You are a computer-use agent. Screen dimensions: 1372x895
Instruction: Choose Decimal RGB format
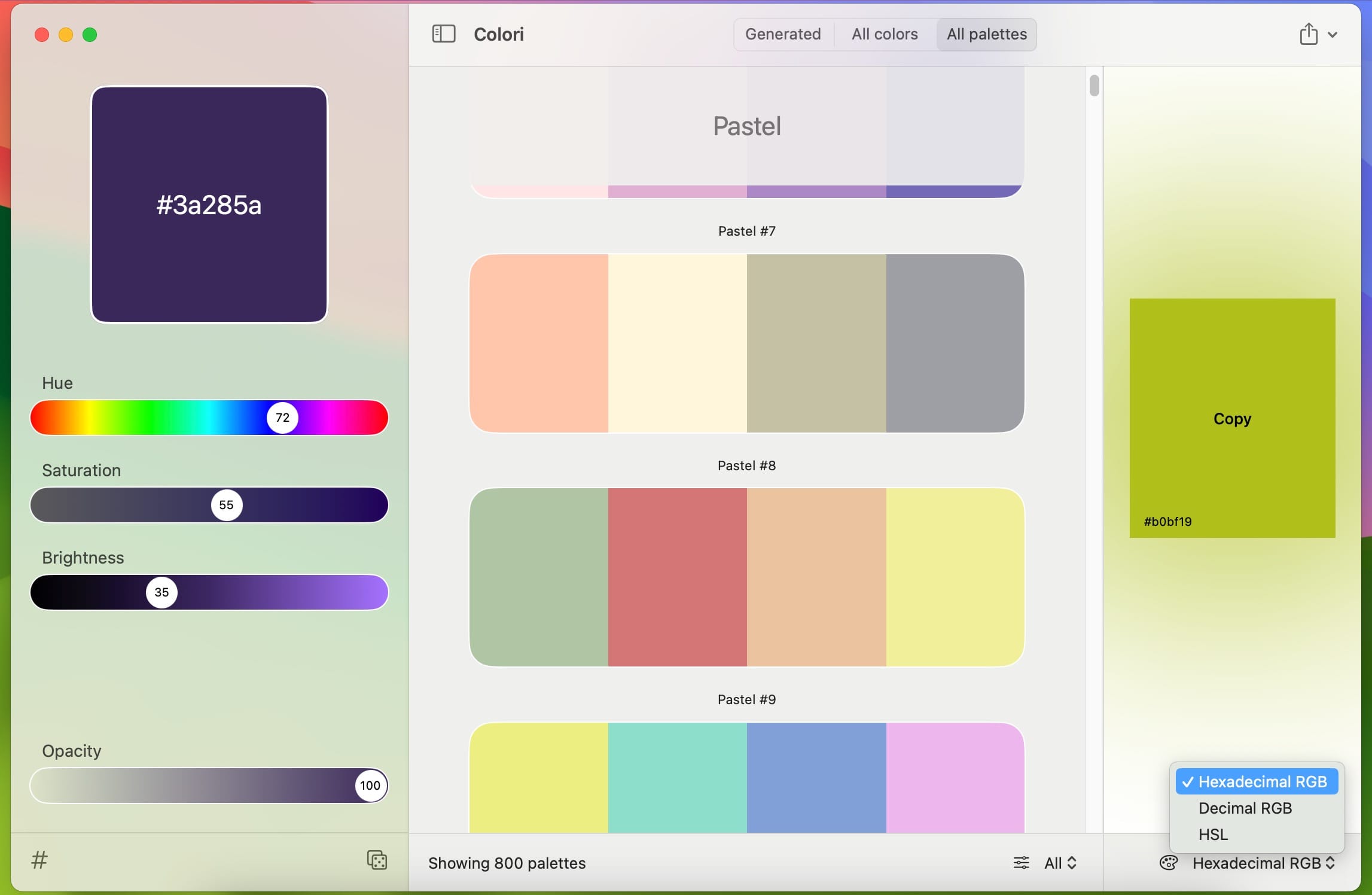1257,808
